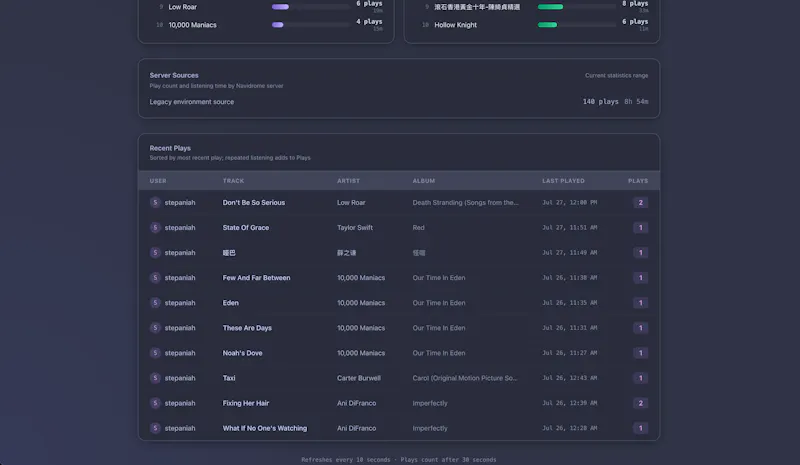Screen dimensions: 800x465
Task: Open track 'Taxi'
Action: pyautogui.click(x=229, y=378)
